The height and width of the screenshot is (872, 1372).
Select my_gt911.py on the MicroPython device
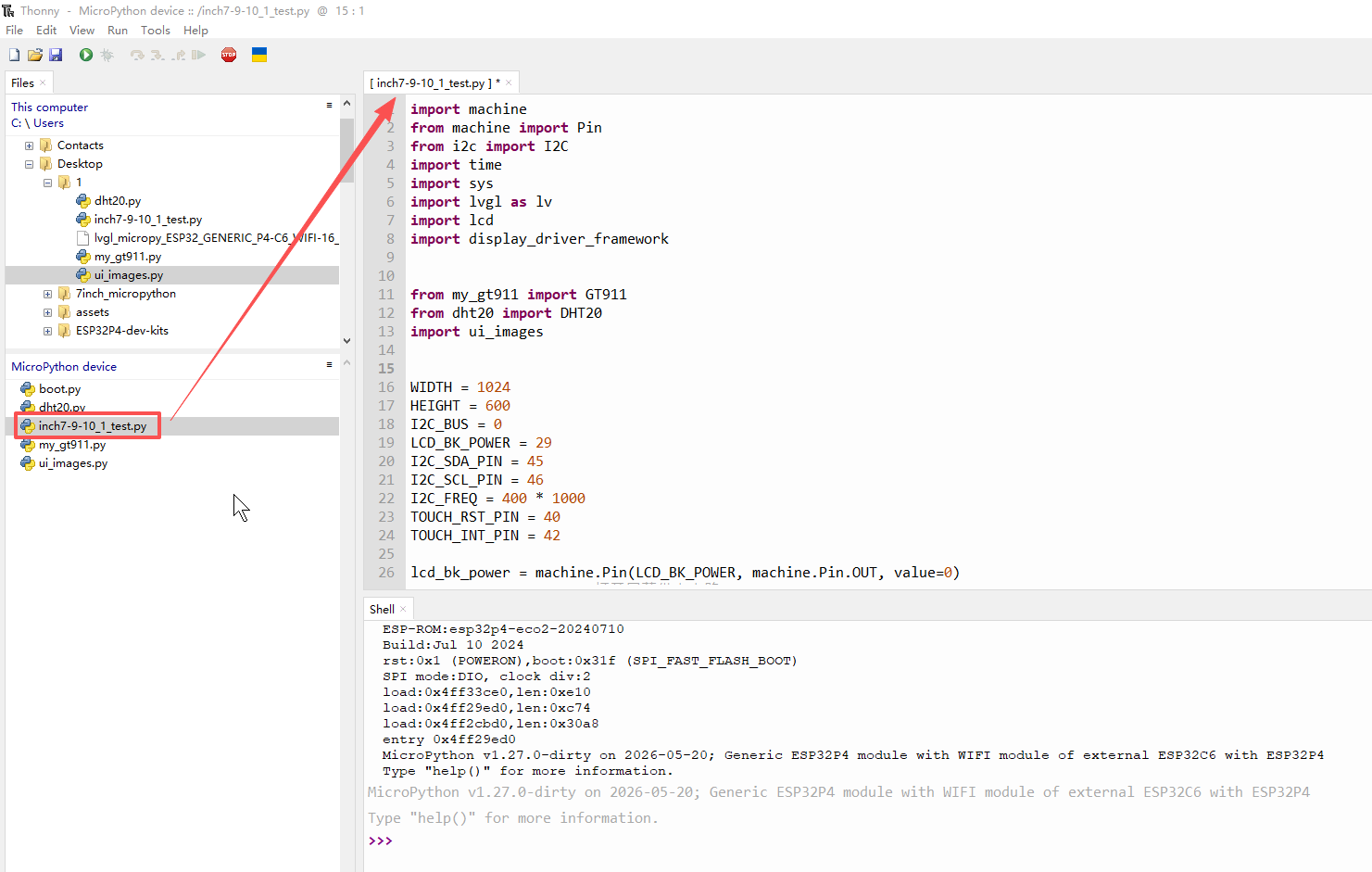72,445
